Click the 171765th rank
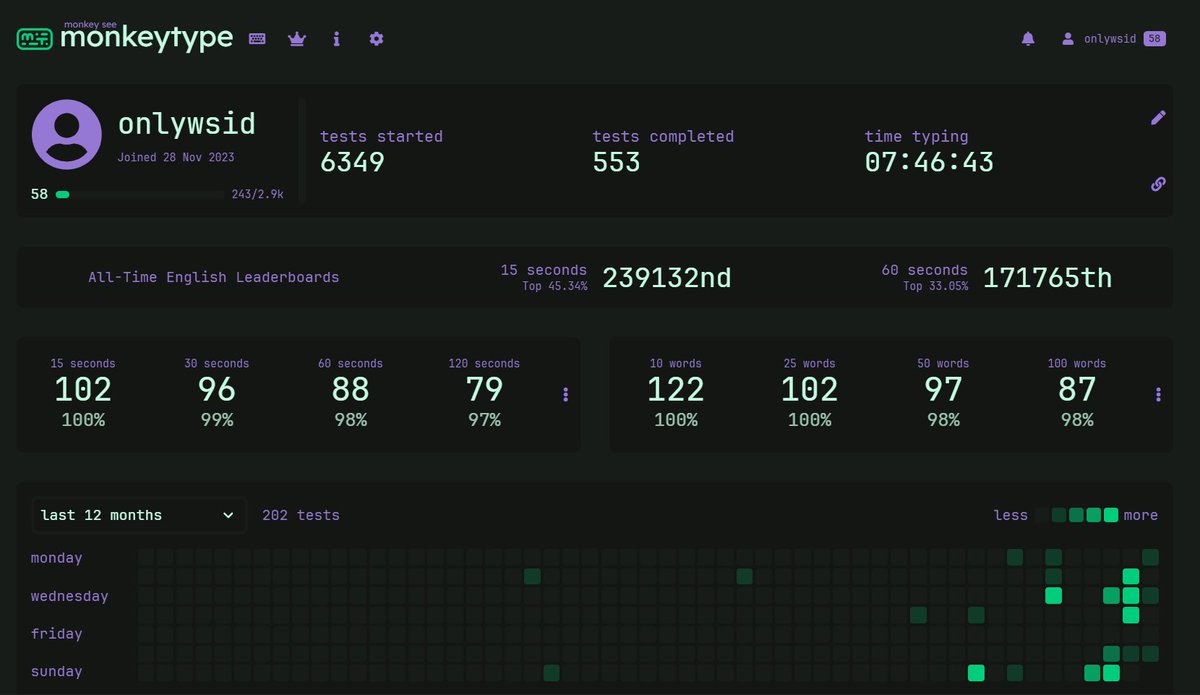The width and height of the screenshot is (1200, 695). (x=1047, y=277)
